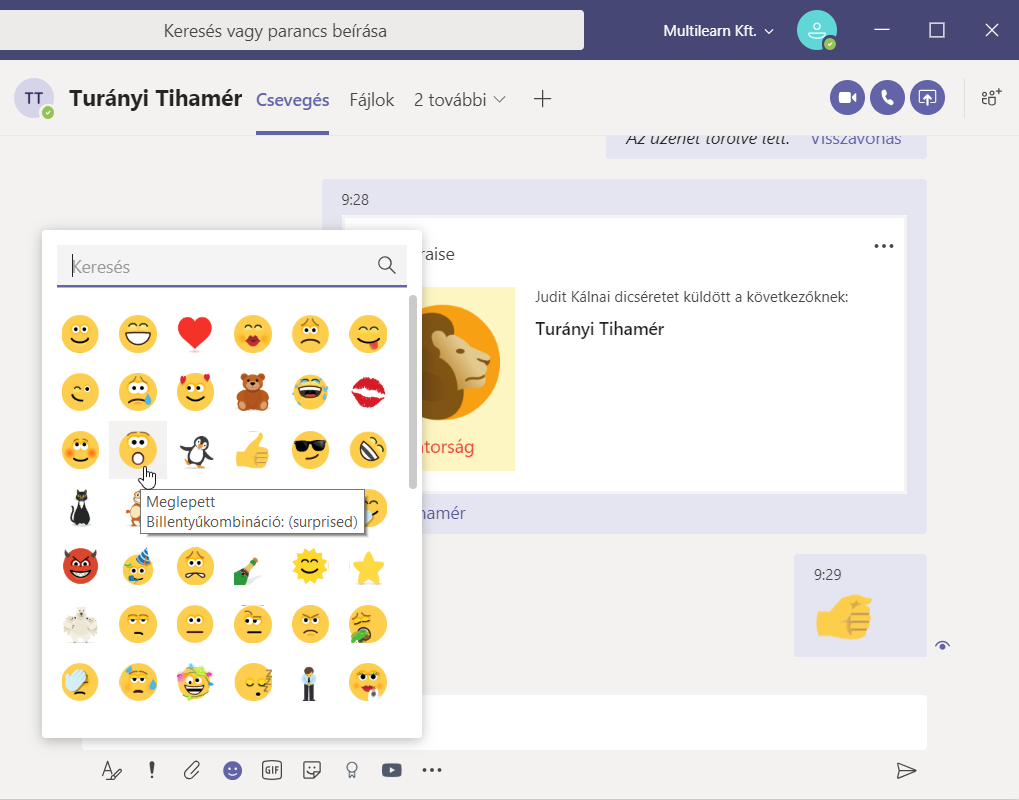Open the GIF picker
The width and height of the screenshot is (1019, 800).
click(271, 770)
